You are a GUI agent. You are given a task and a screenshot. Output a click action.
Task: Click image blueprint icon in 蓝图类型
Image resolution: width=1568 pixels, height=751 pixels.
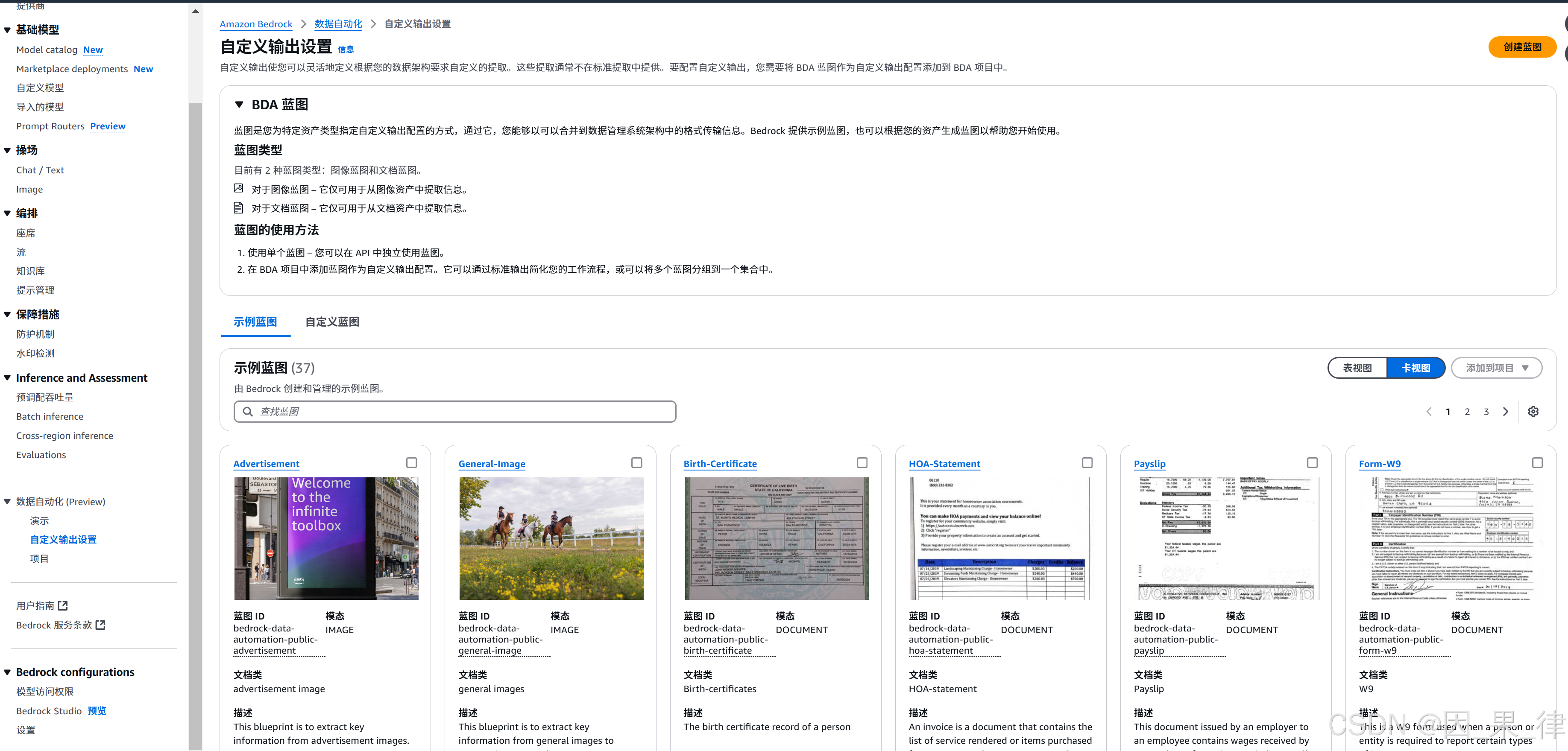click(x=239, y=189)
